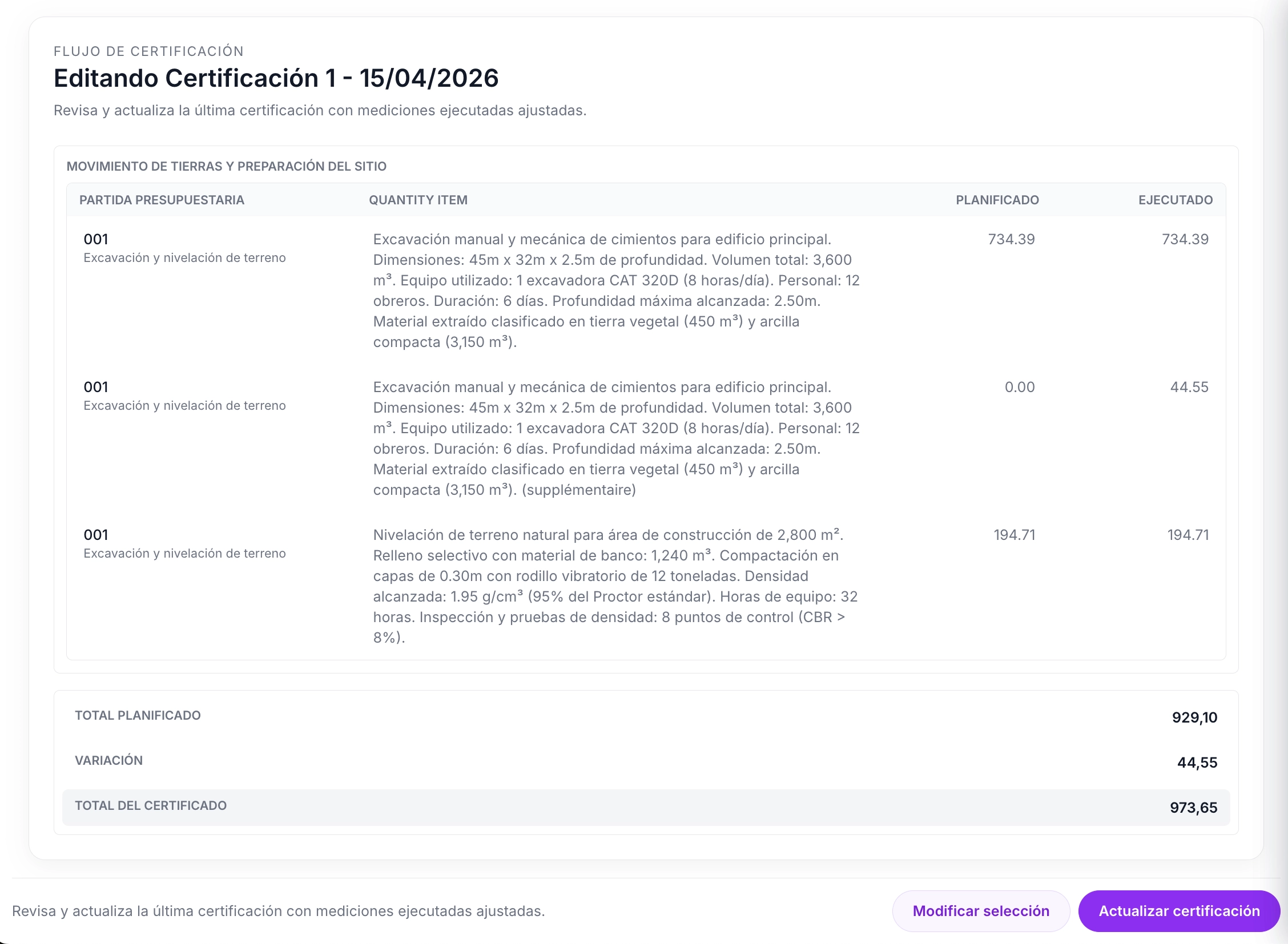This screenshot has width=1288, height=944.
Task: Click the title Editando Certificación 1 - 15/04/2026
Action: tap(276, 78)
